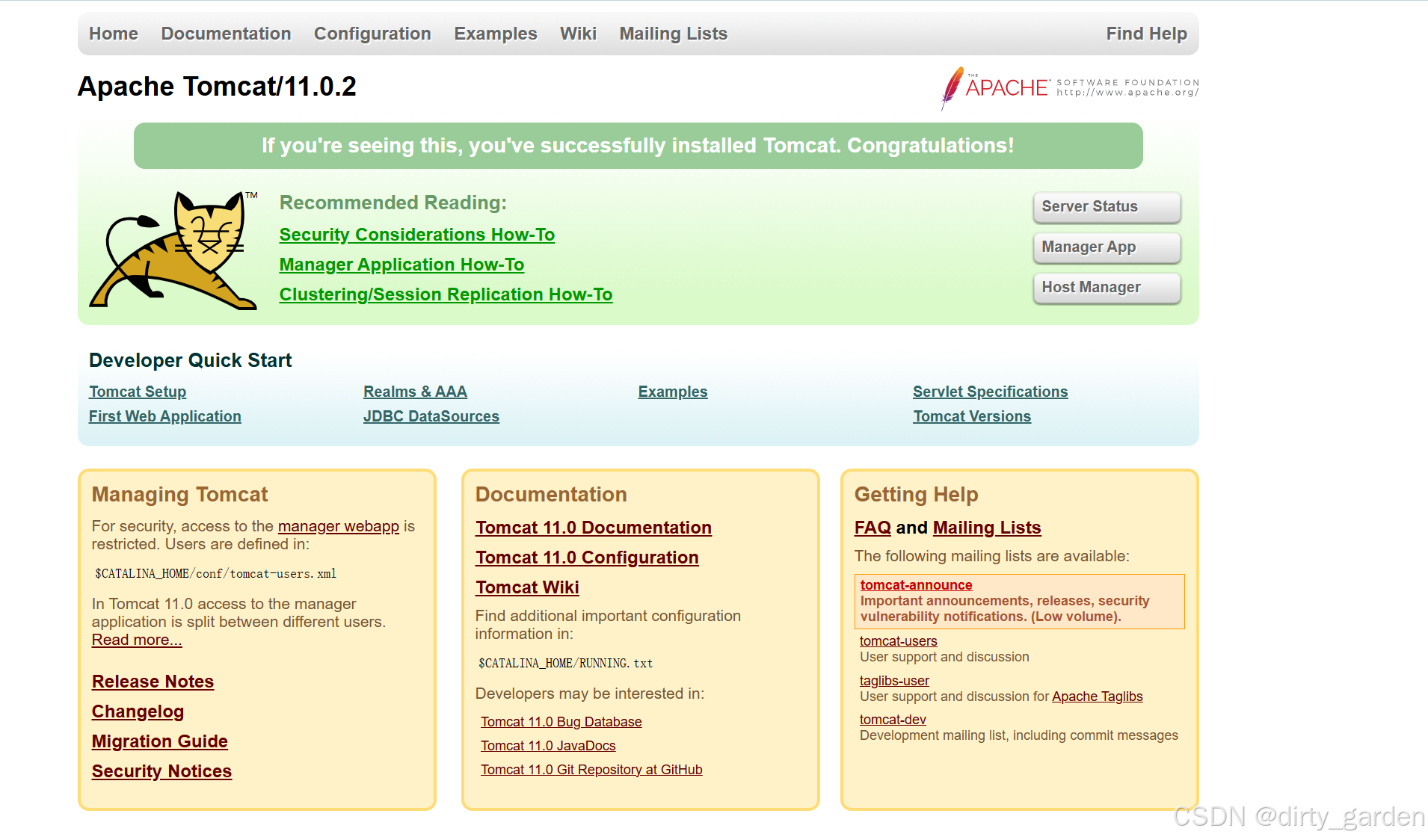This screenshot has height=840, width=1428.
Task: Click the Server Status button
Action: point(1107,207)
